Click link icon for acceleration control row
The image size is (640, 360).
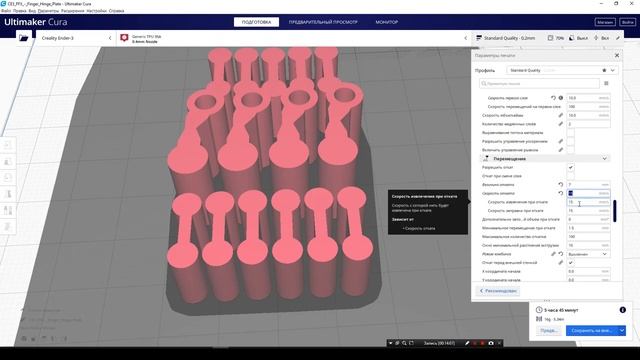tap(560, 141)
